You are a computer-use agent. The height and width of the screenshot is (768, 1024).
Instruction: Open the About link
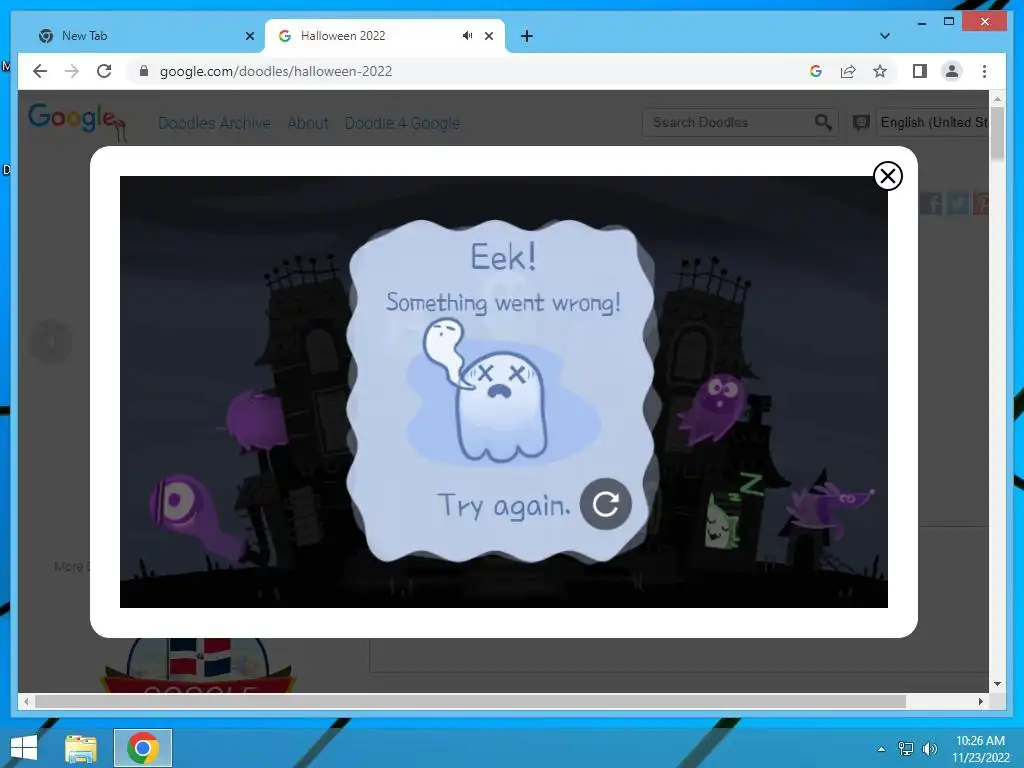pyautogui.click(x=308, y=123)
